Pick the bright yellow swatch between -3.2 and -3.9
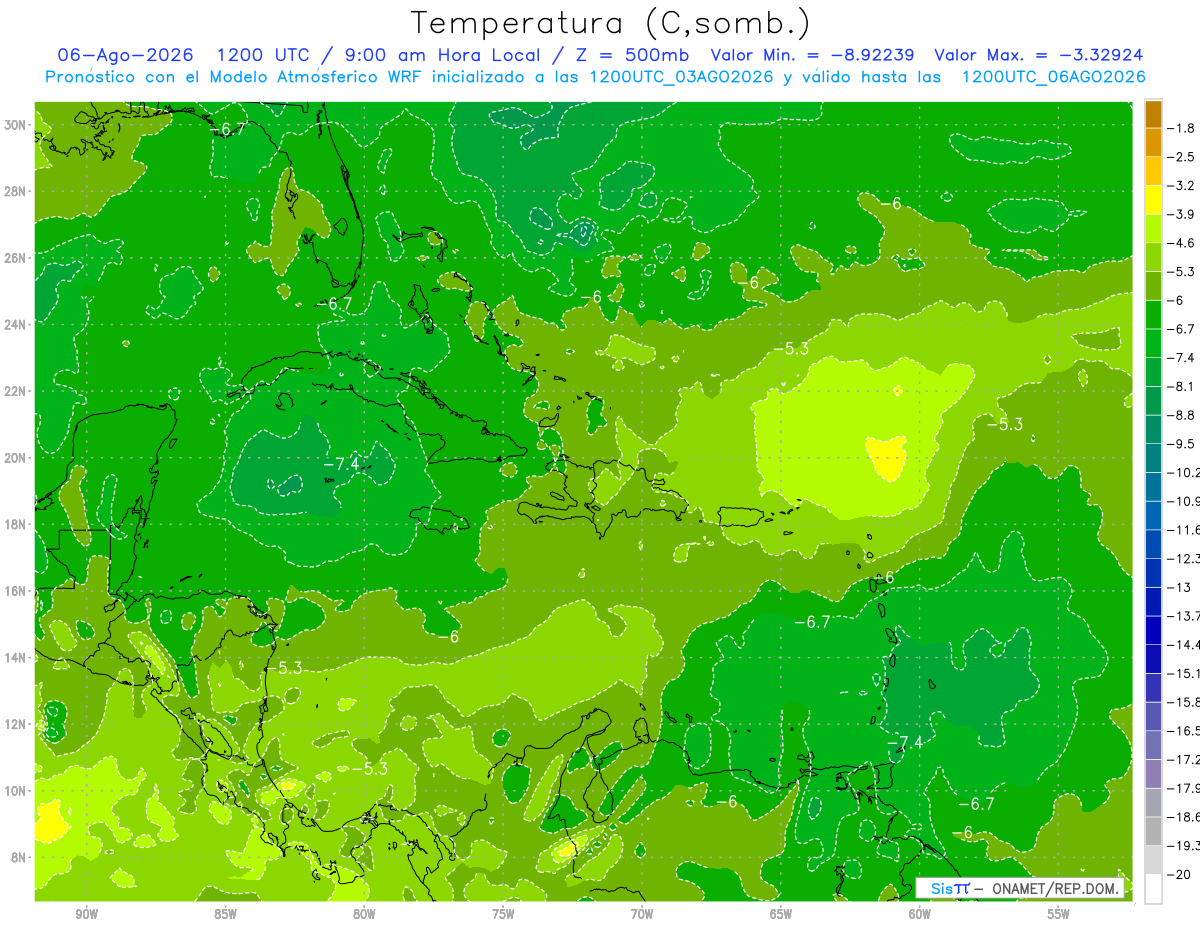 point(1154,200)
